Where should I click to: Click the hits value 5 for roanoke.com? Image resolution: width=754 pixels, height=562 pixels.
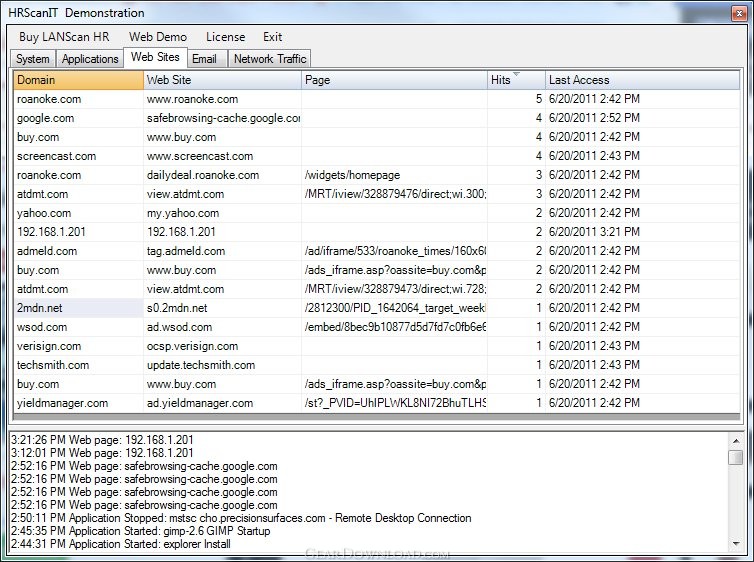(516, 99)
